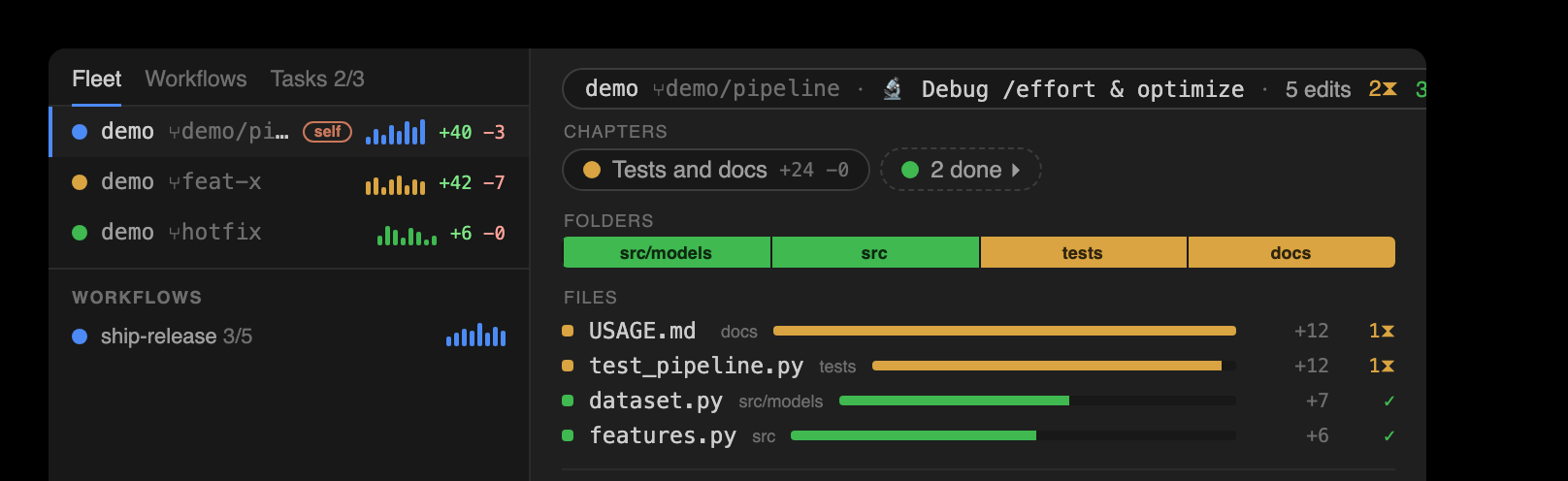Select the src/models folder segment

click(667, 252)
